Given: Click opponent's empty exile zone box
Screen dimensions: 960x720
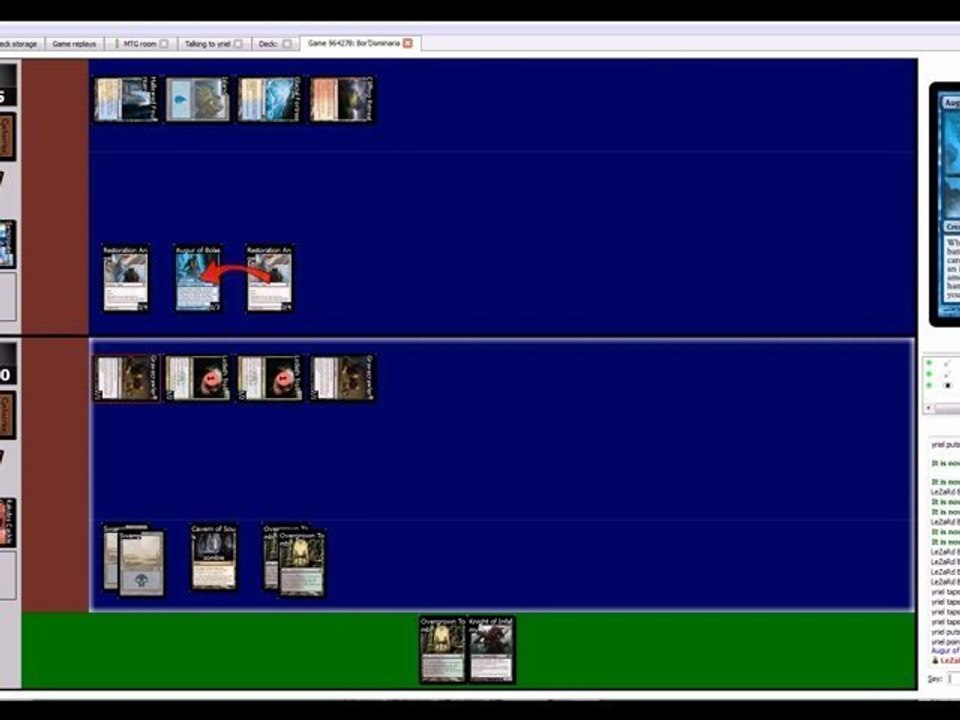Looking at the screenshot, I should [x=7, y=296].
